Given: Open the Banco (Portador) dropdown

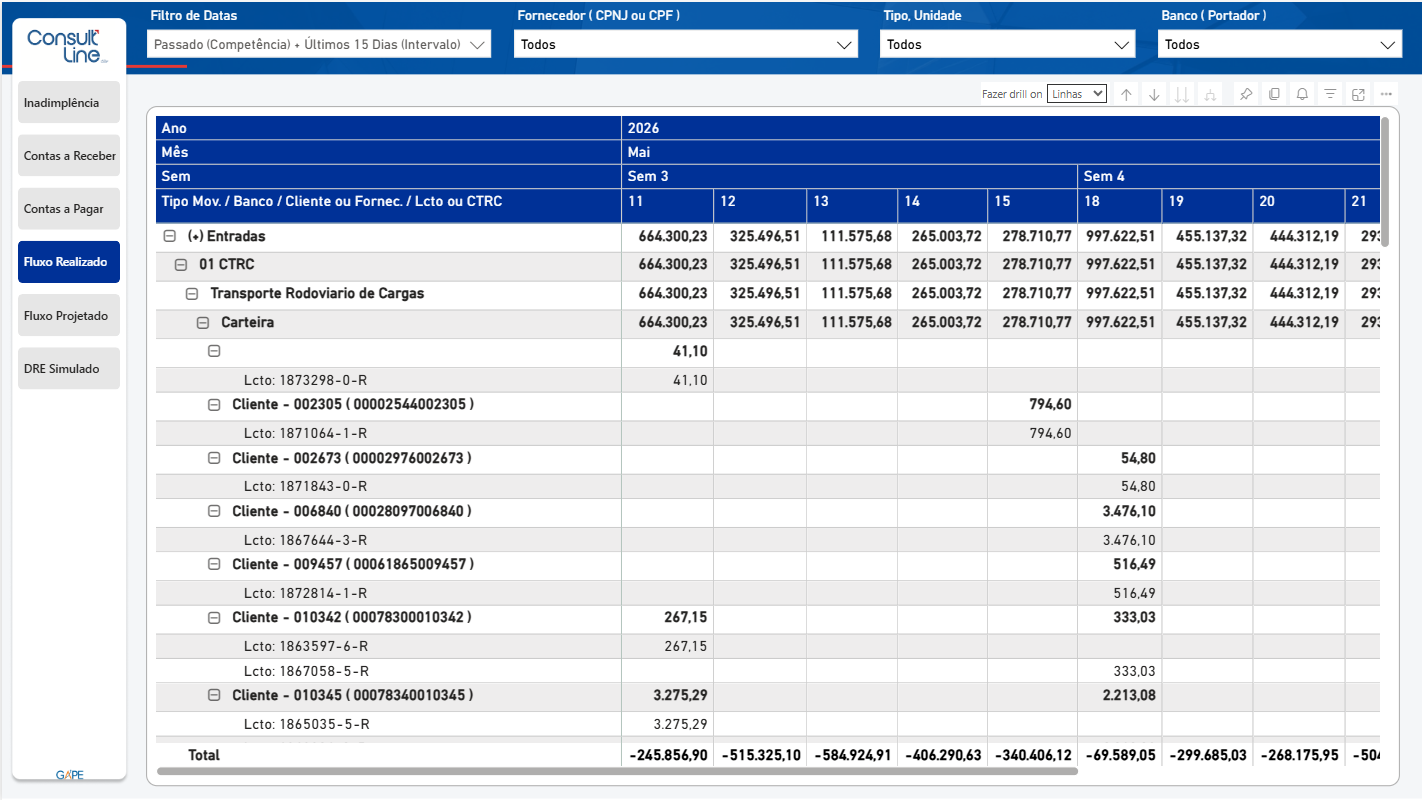Looking at the screenshot, I should click(1279, 44).
